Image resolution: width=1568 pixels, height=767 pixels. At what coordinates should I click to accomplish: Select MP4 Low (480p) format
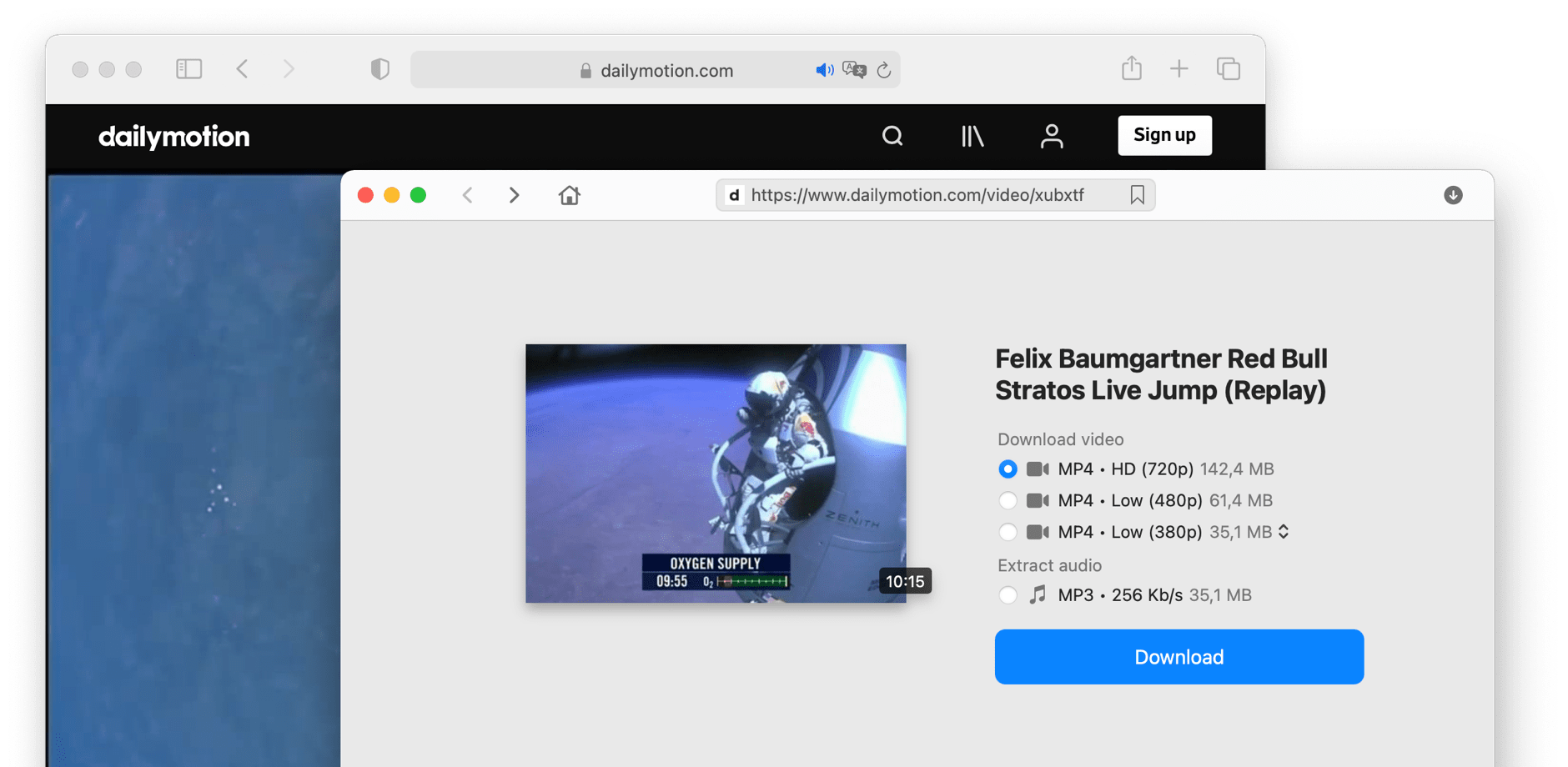[1008, 501]
